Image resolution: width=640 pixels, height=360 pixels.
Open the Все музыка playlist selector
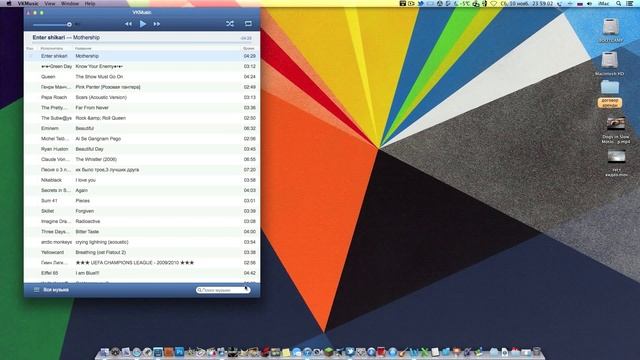coord(56,290)
